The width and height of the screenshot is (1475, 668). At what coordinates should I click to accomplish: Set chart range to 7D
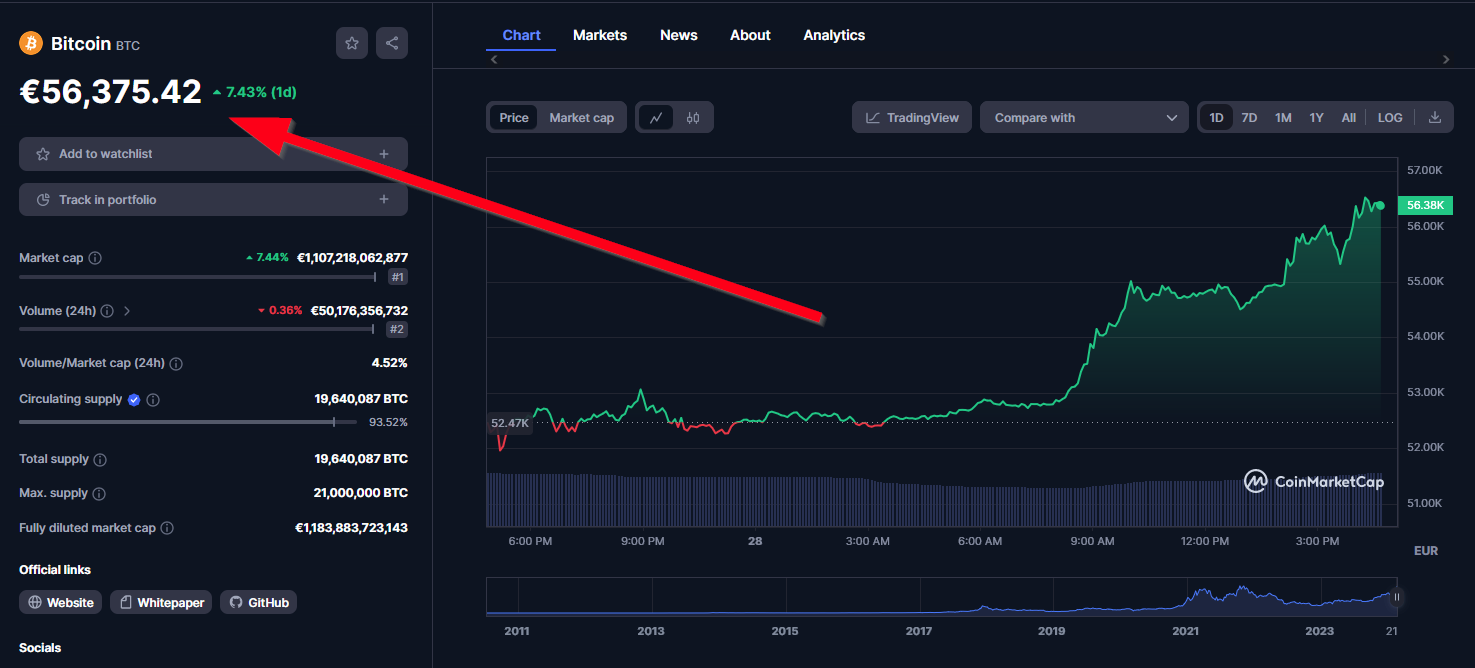[x=1249, y=118]
